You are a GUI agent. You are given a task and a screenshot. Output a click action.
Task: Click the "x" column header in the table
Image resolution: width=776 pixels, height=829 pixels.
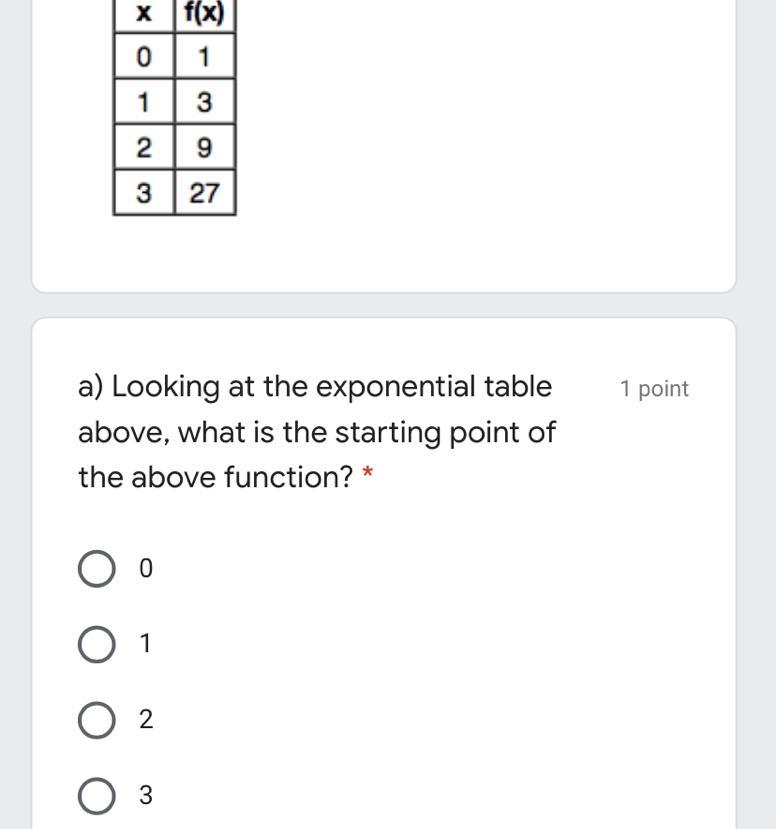click(144, 14)
